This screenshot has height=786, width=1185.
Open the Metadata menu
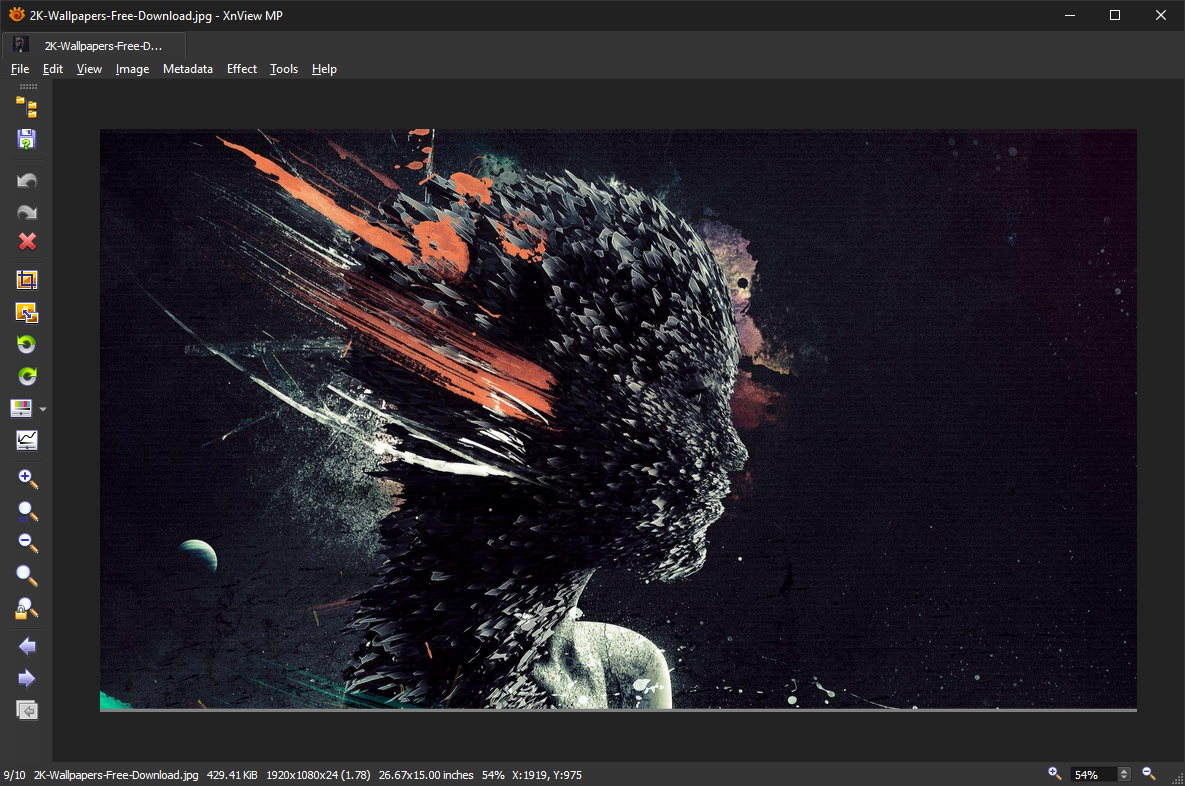coord(188,69)
